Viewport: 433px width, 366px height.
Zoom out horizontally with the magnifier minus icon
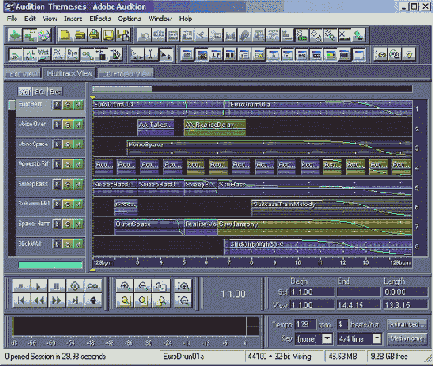coord(143,286)
